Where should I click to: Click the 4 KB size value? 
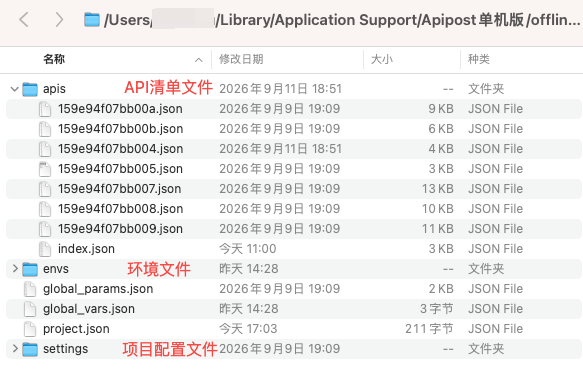click(x=441, y=149)
